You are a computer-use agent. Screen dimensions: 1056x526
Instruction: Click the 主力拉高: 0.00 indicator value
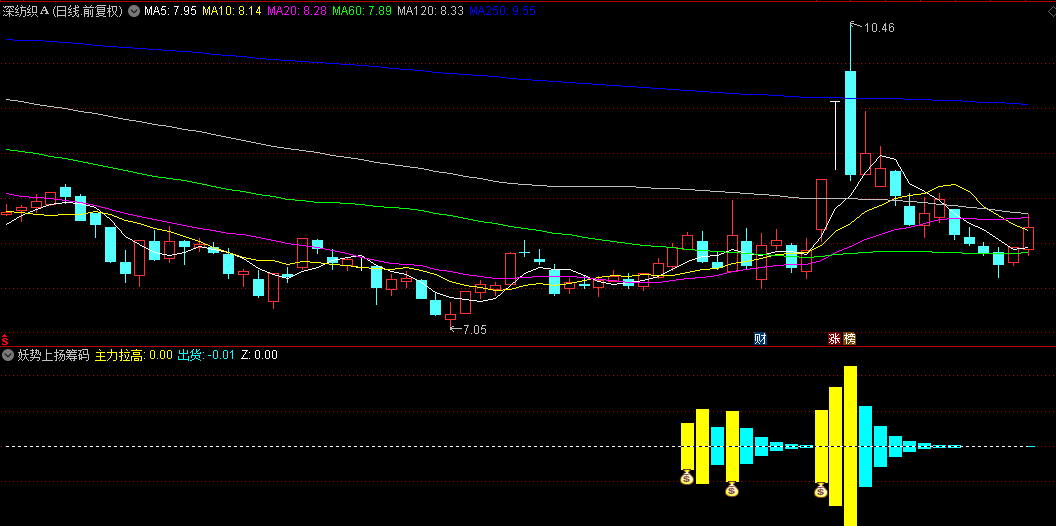pyautogui.click(x=134, y=355)
